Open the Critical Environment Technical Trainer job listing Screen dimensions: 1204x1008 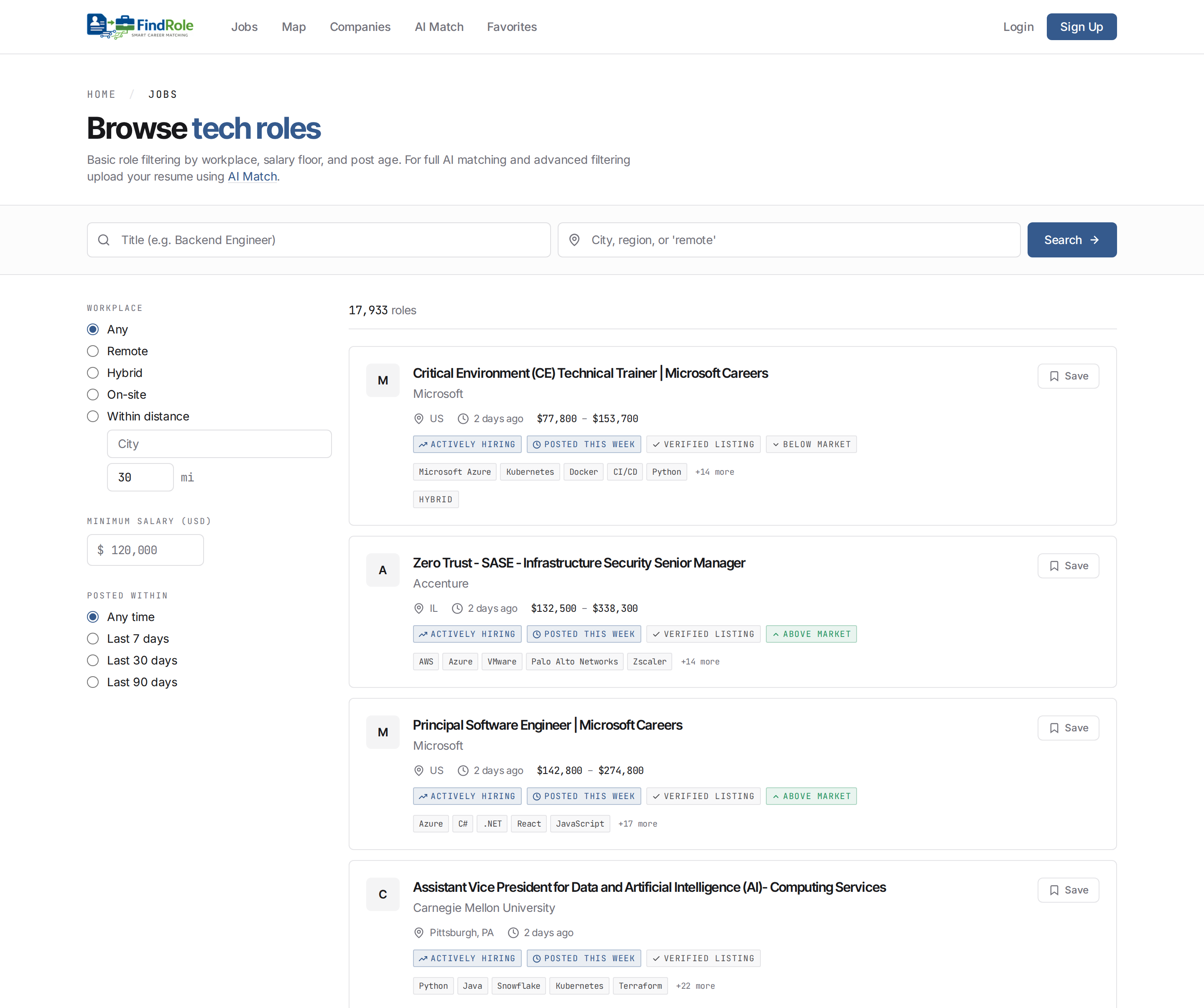point(591,374)
